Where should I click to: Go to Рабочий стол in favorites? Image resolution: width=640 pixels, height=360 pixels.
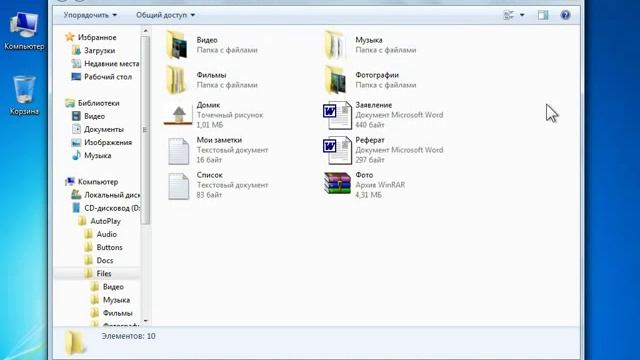pyautogui.click(x=108, y=77)
